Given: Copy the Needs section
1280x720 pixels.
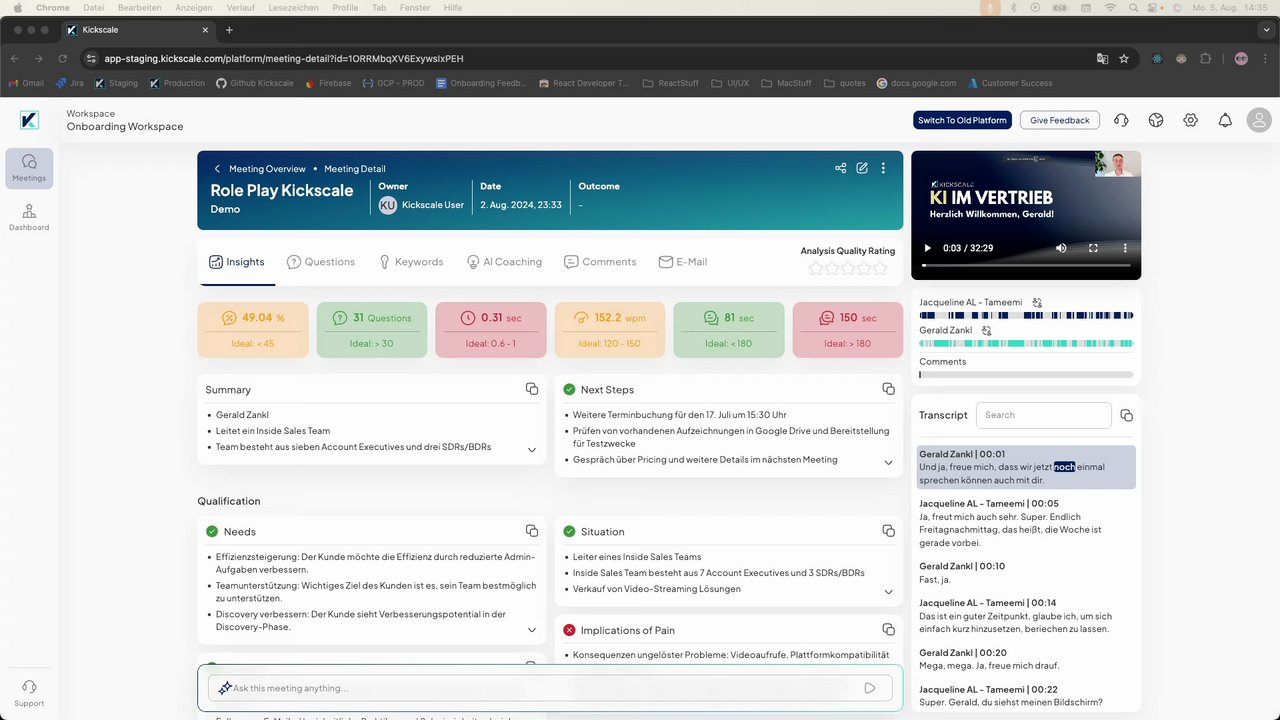Looking at the screenshot, I should [x=532, y=531].
